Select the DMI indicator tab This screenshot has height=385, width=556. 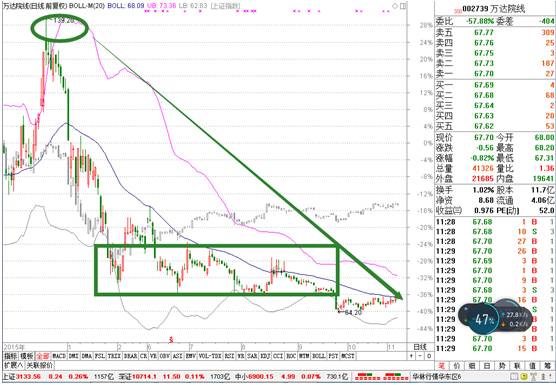pyautogui.click(x=73, y=356)
